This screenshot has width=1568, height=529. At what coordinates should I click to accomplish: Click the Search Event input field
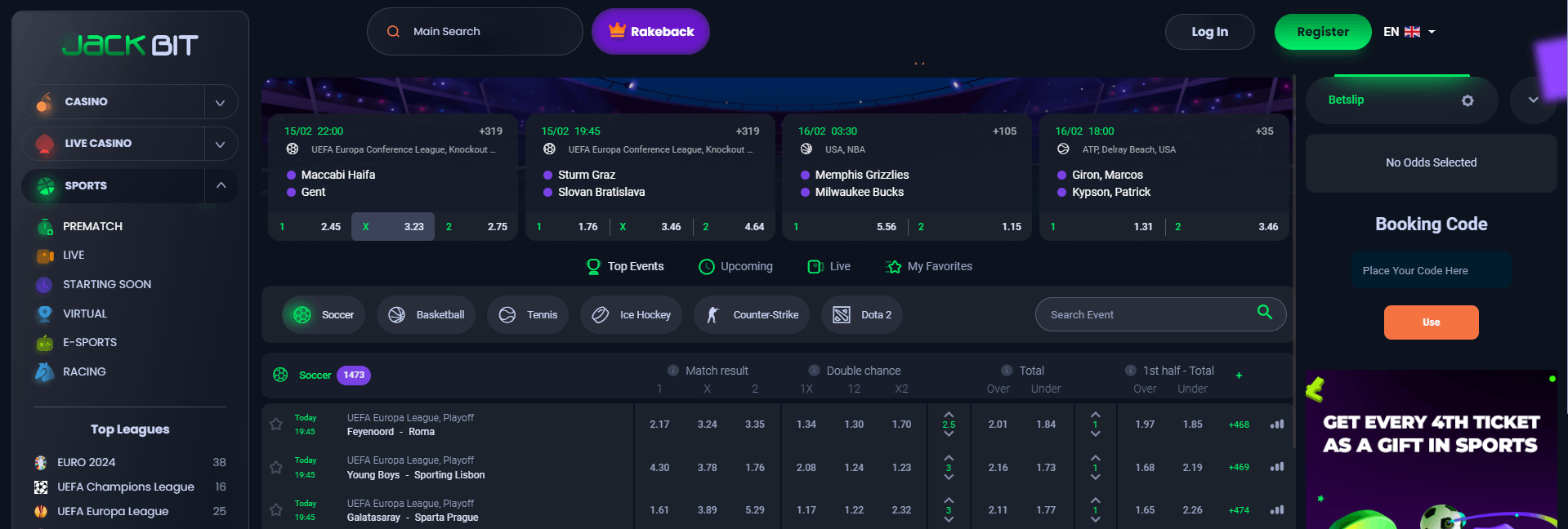1161,315
